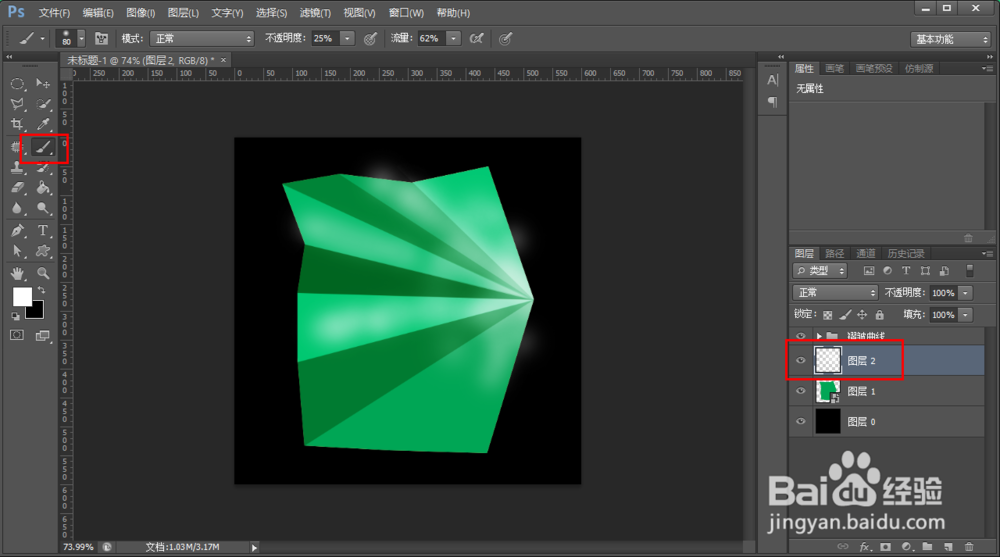This screenshot has width=1000, height=557.
Task: Open the 滤镜(T) menu
Action: click(x=315, y=13)
